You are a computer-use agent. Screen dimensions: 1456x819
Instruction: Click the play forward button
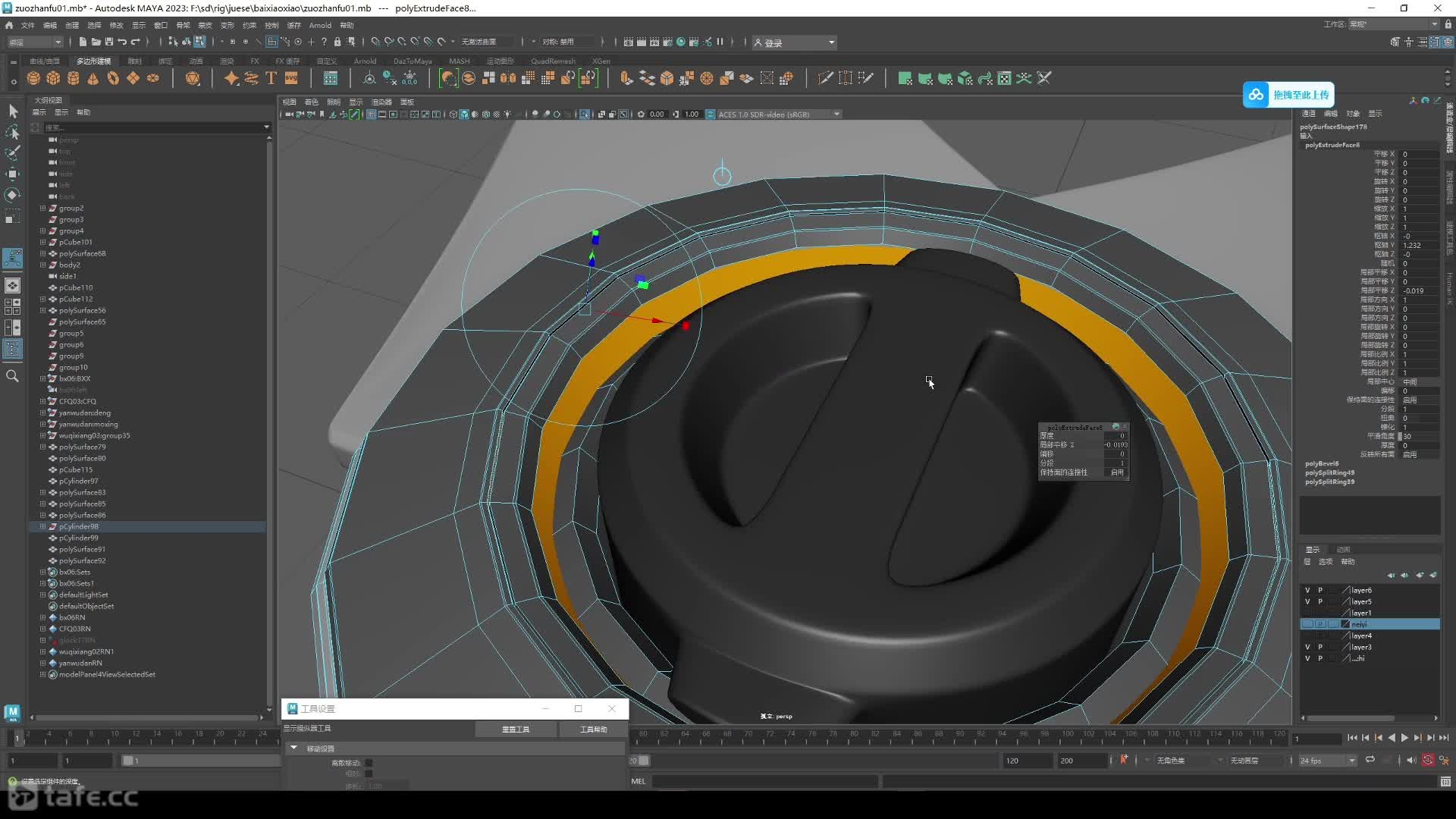tap(1404, 738)
